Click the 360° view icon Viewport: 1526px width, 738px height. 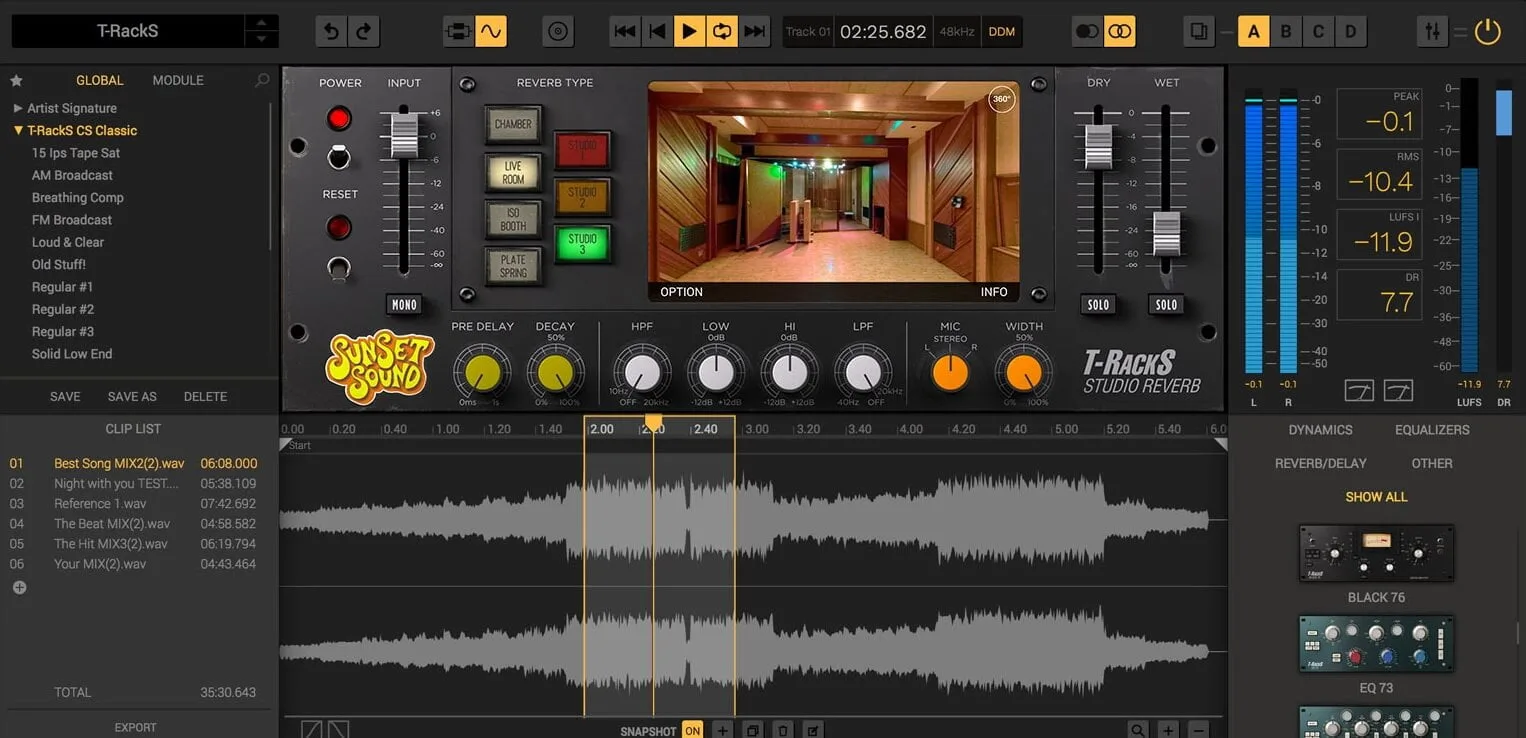pyautogui.click(x=1001, y=99)
